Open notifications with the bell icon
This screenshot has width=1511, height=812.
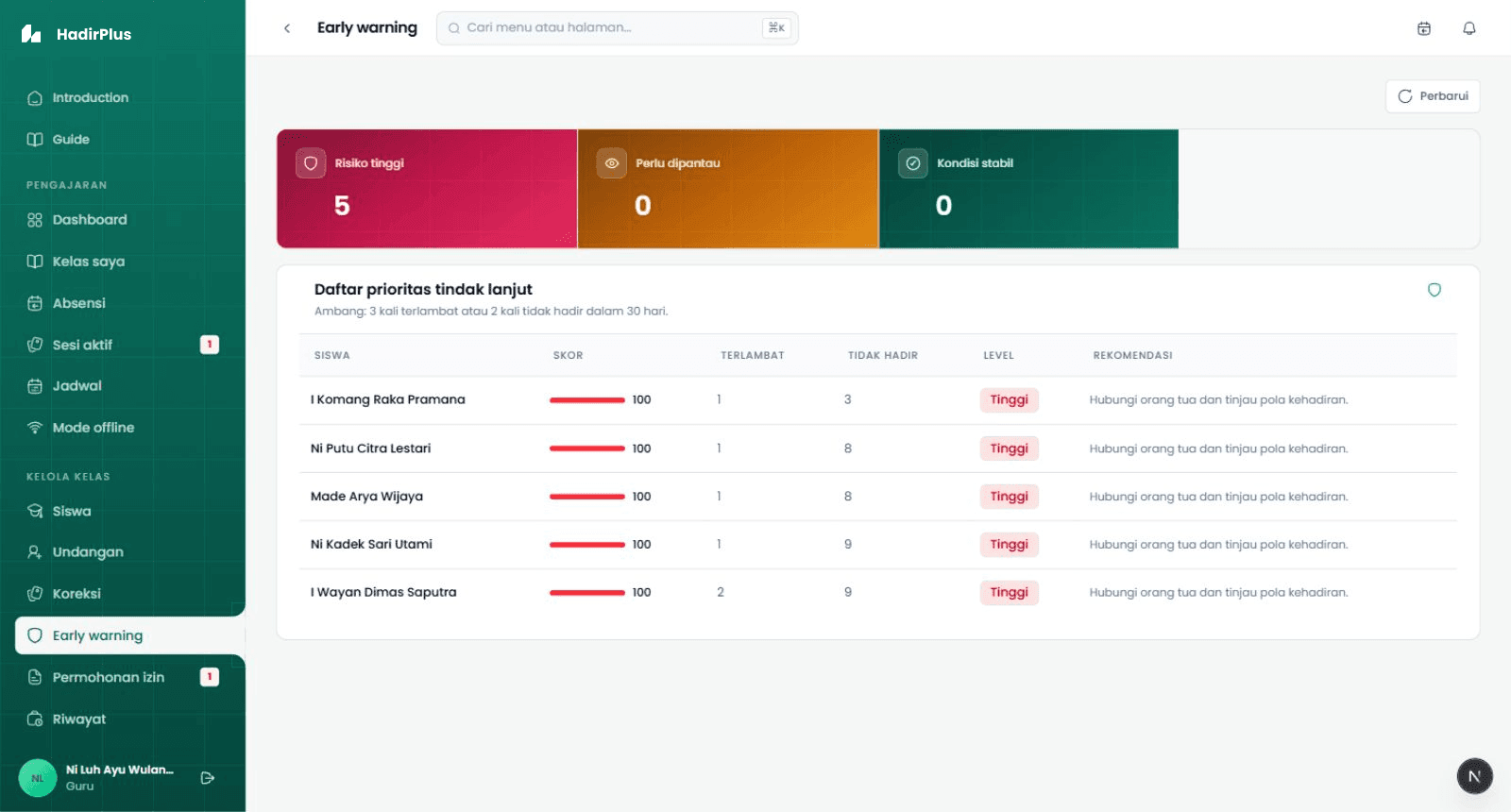(1469, 28)
